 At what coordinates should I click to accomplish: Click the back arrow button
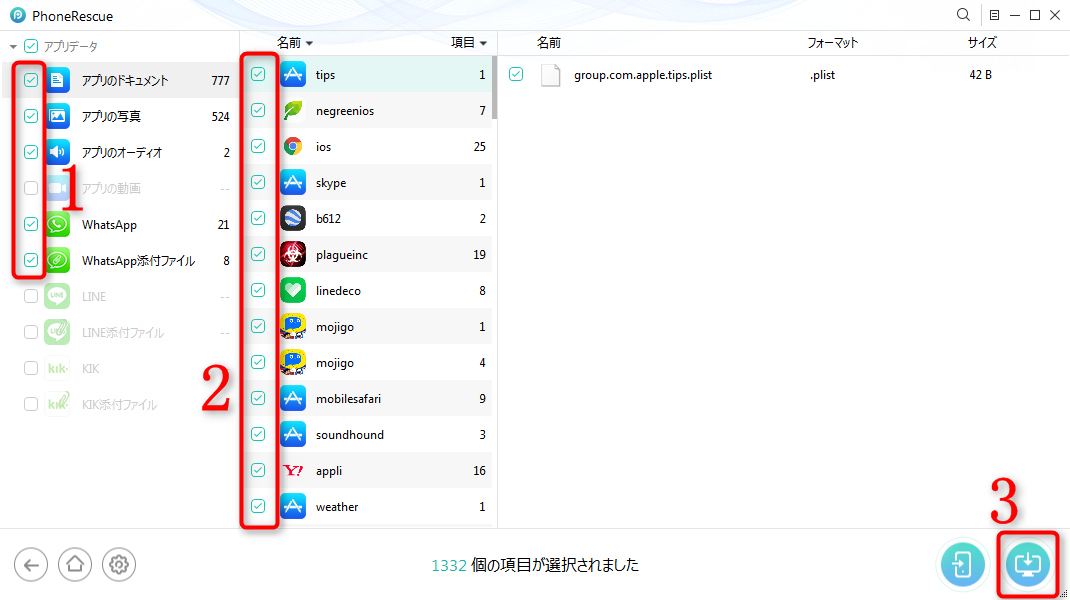31,565
